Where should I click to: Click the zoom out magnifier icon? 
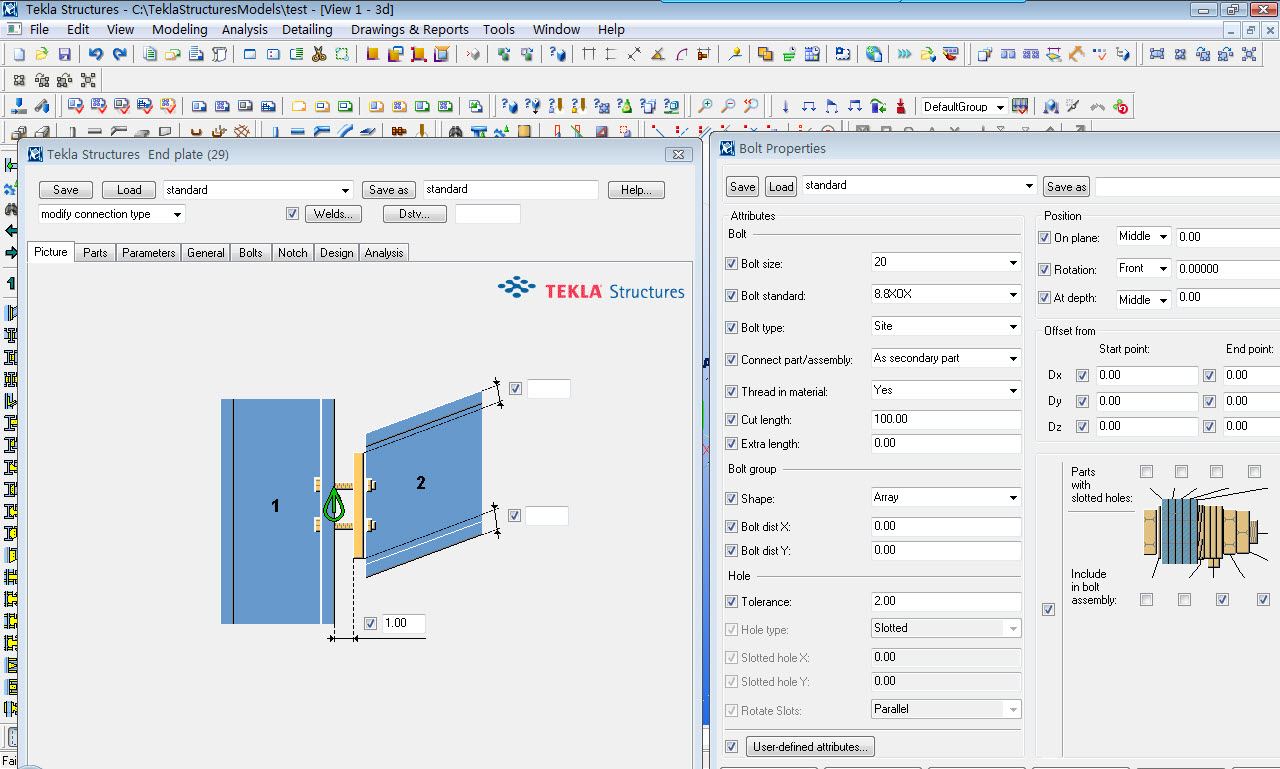(728, 106)
